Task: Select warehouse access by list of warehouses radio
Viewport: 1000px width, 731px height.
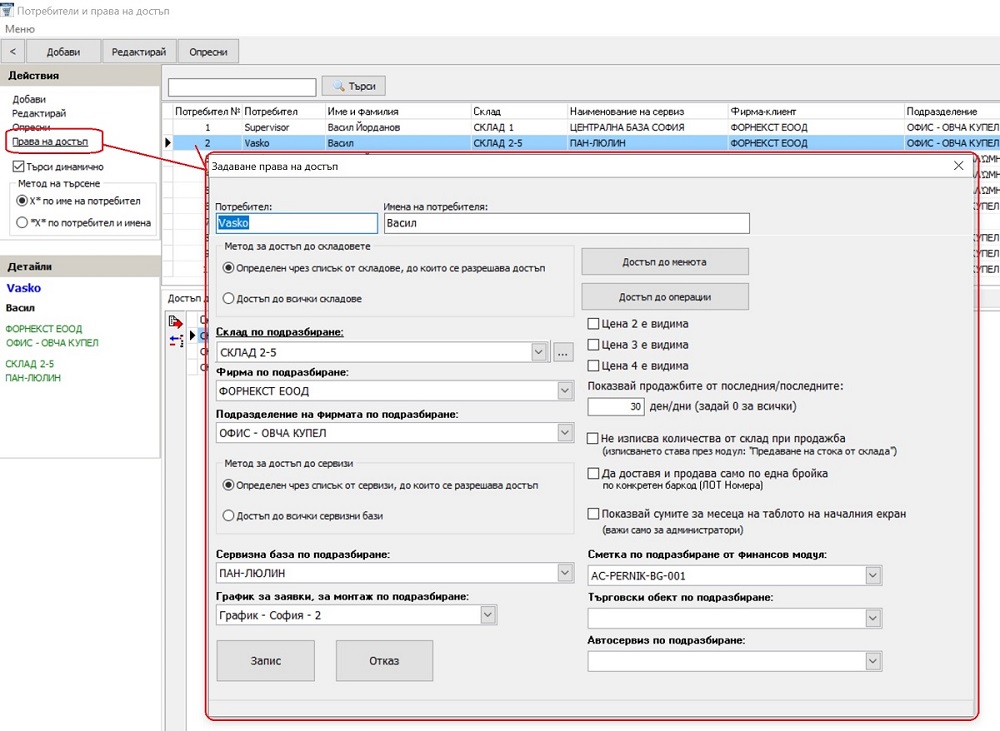Action: (x=228, y=268)
